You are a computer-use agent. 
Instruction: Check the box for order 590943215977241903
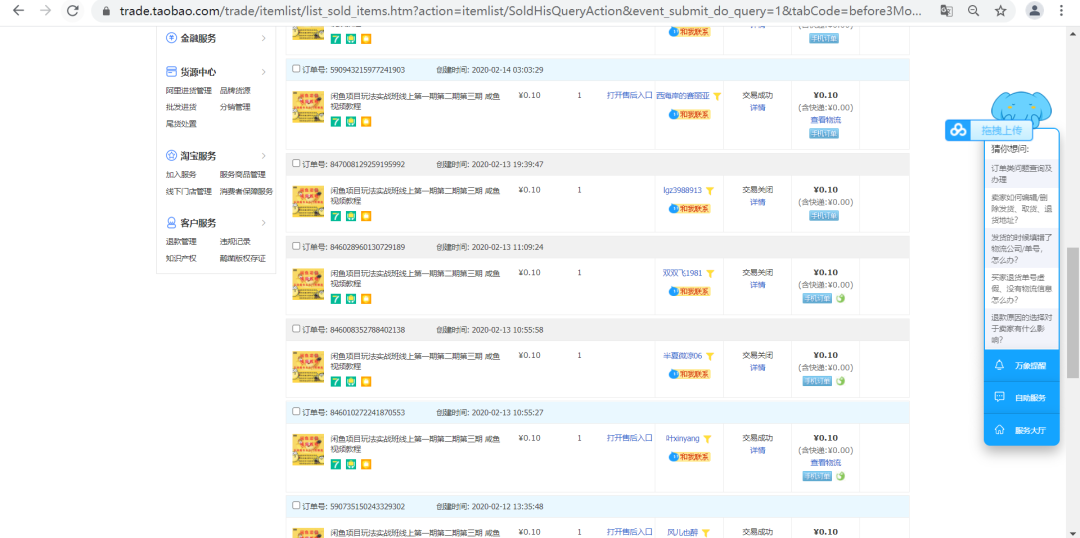(x=295, y=69)
